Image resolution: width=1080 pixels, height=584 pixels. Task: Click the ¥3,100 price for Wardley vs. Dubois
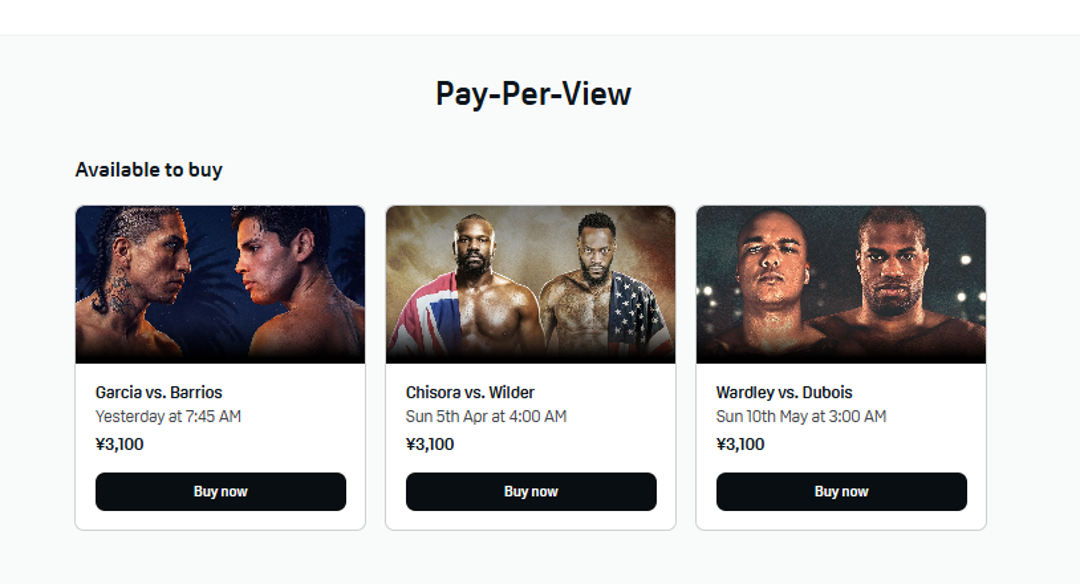click(741, 444)
